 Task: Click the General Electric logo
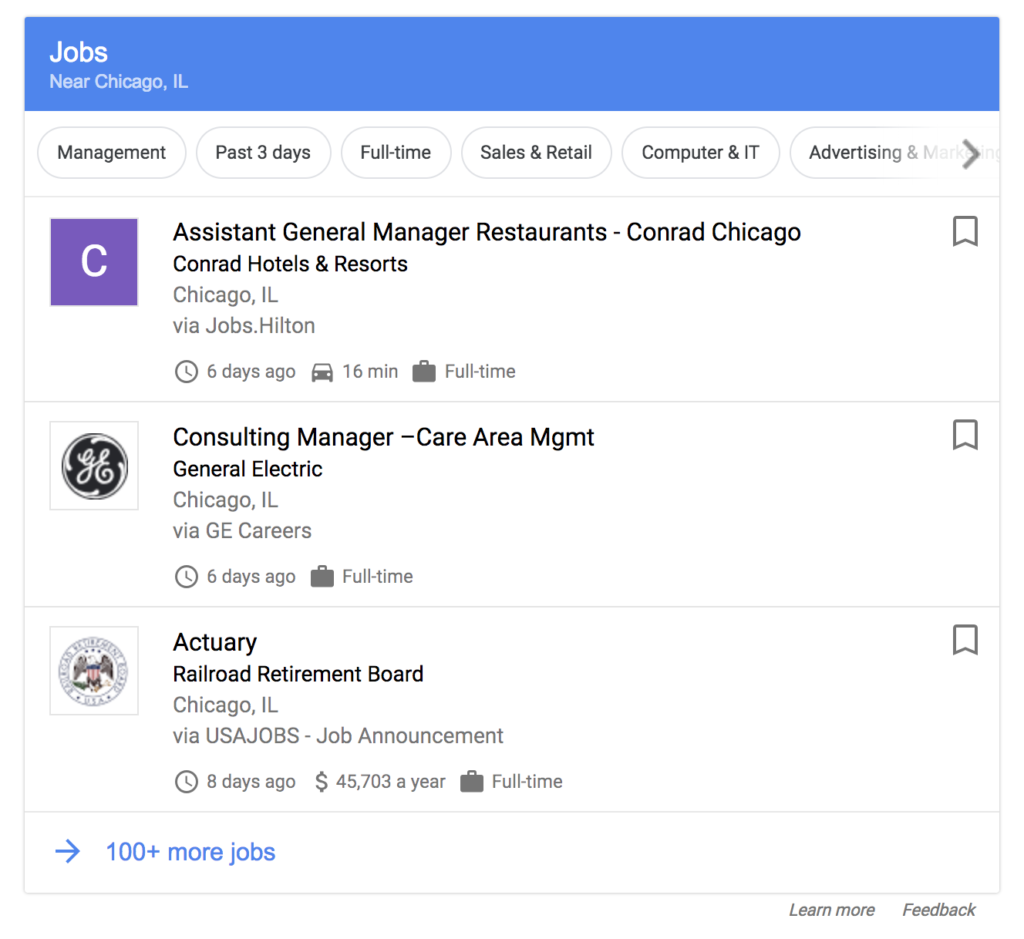coord(94,466)
